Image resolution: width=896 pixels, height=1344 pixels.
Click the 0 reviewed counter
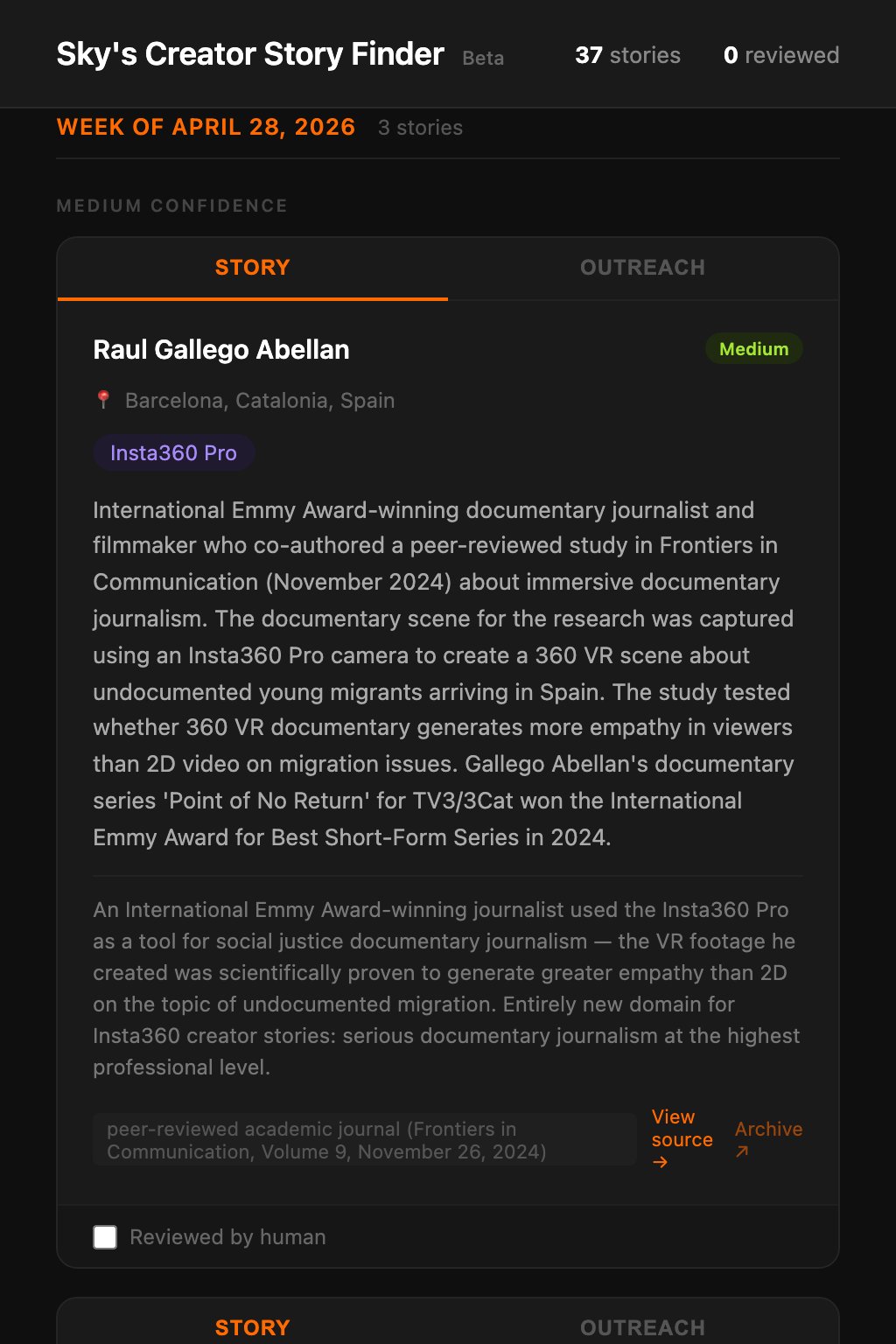(x=781, y=55)
